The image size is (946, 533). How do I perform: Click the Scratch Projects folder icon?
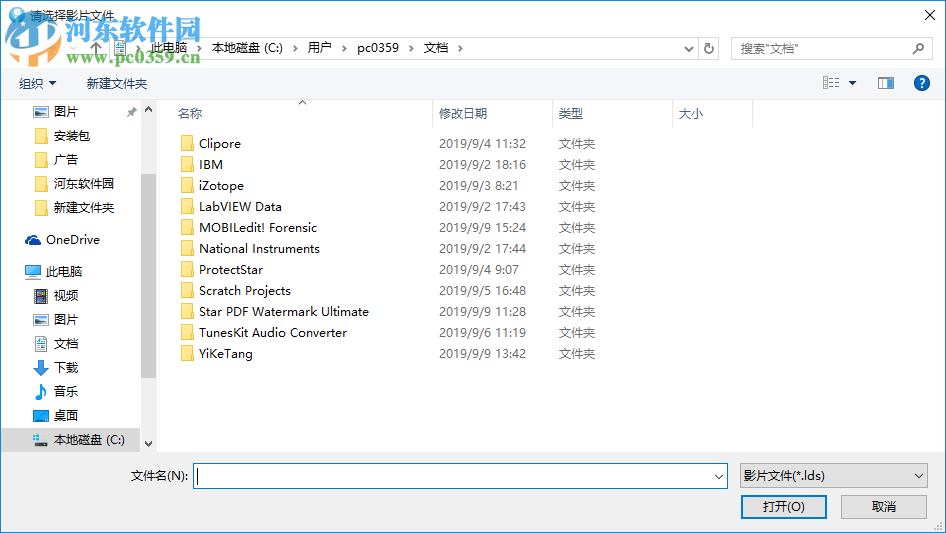coord(187,291)
